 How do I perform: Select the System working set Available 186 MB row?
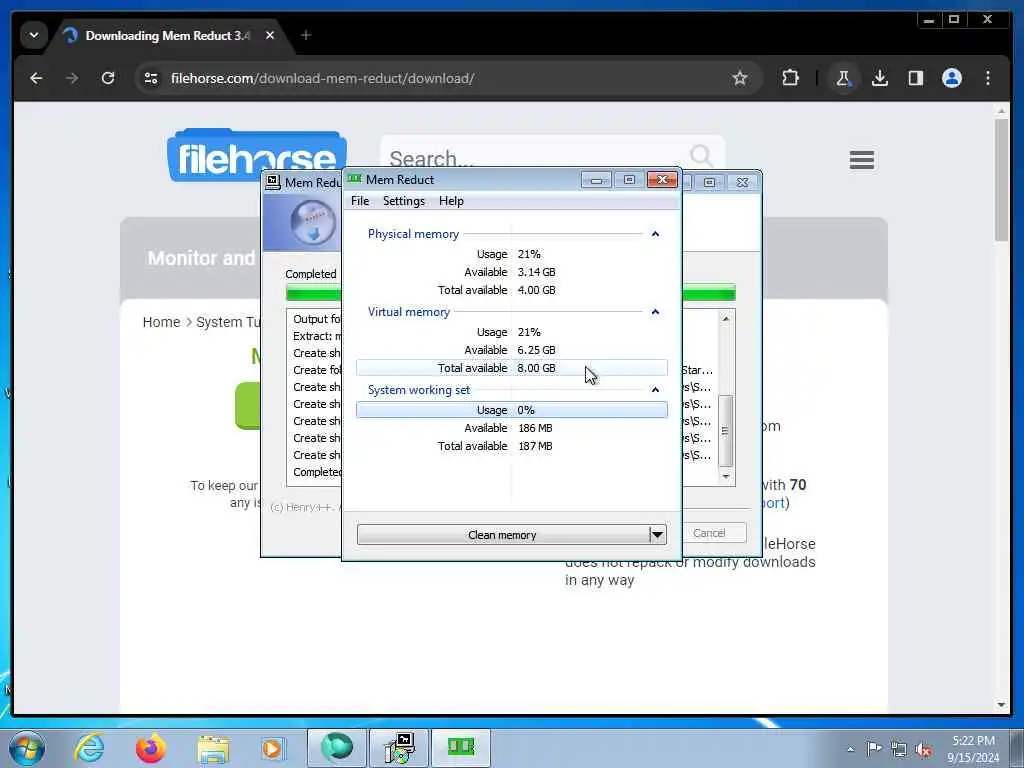coord(511,428)
